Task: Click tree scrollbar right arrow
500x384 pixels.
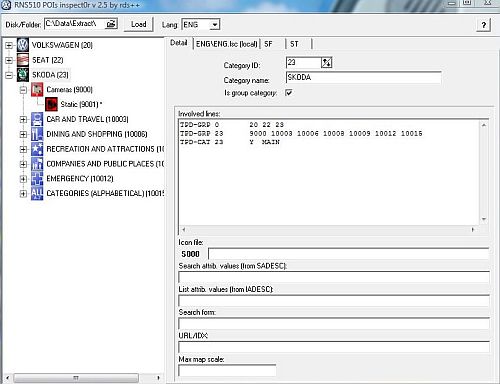Action: pos(158,378)
